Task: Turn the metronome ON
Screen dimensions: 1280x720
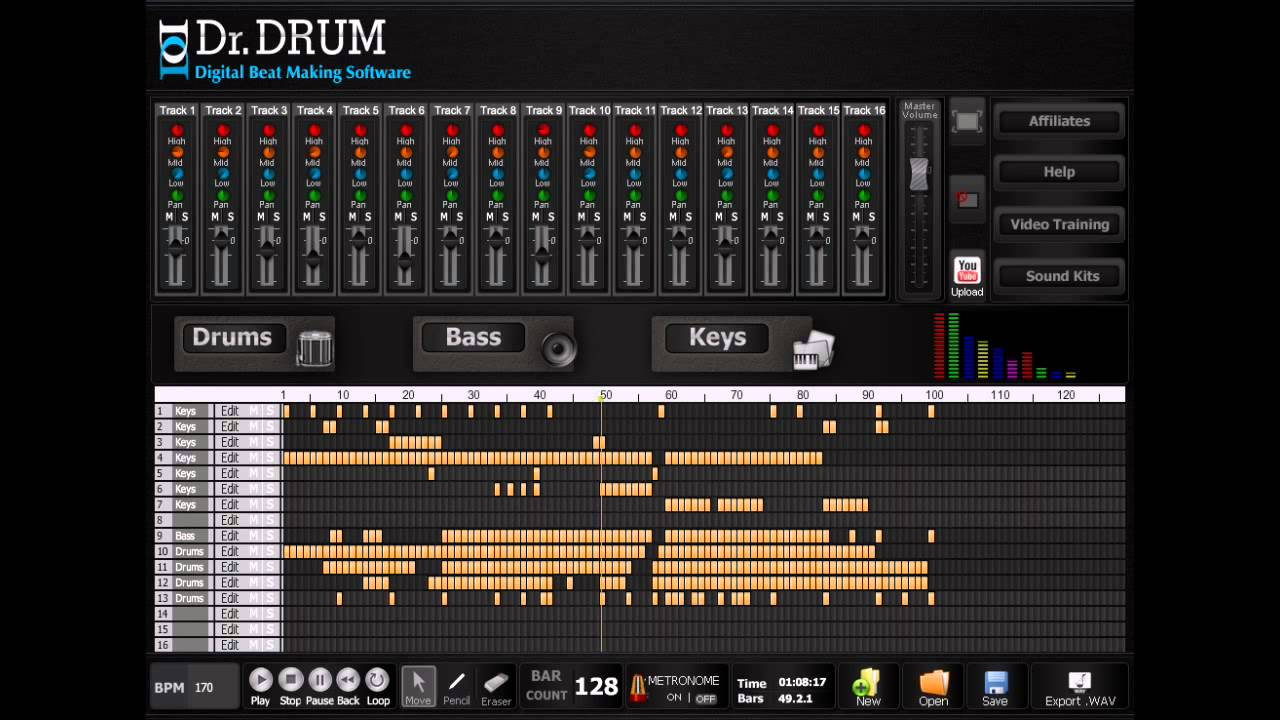Action: click(674, 698)
